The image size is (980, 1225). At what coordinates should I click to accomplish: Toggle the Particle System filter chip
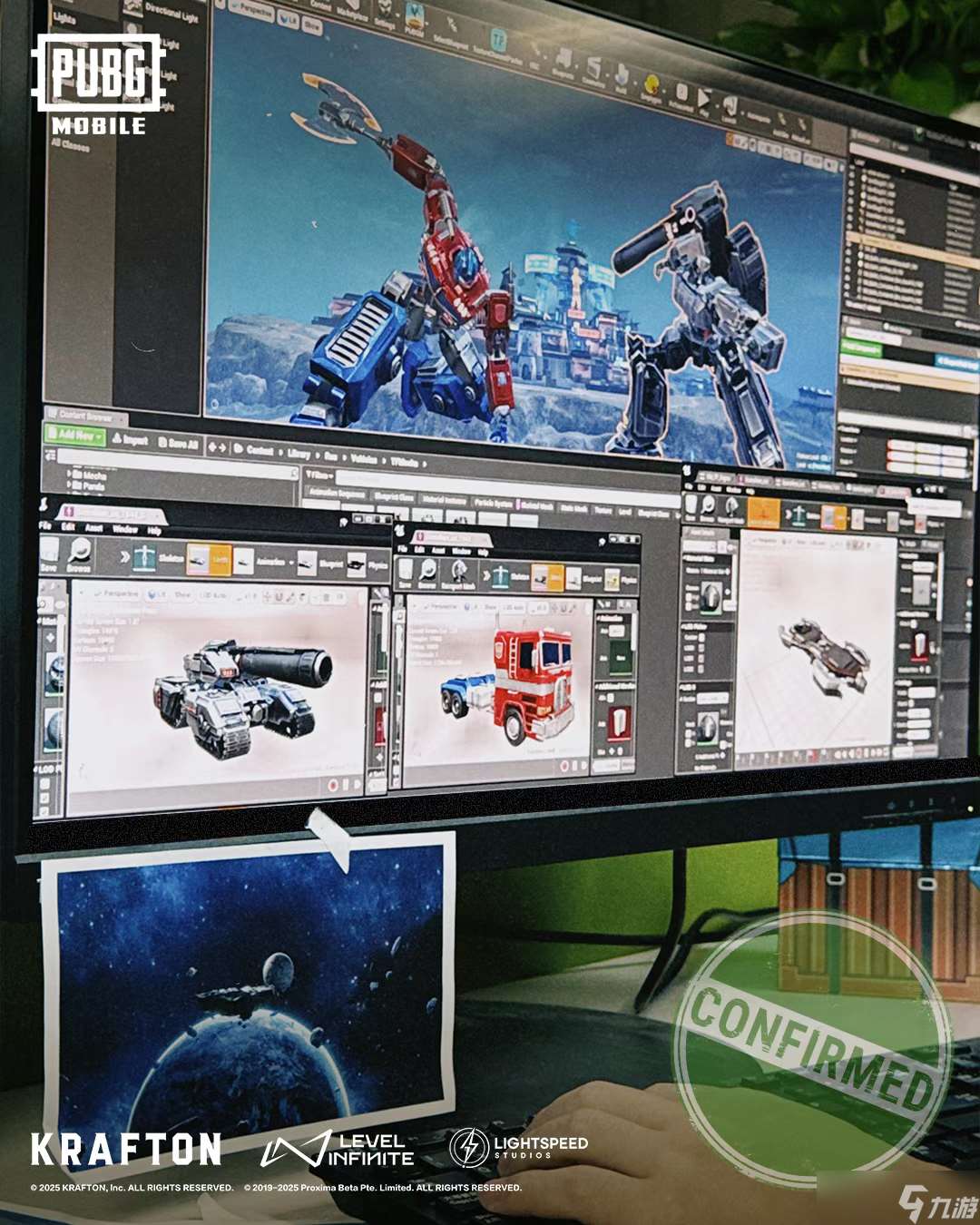tap(494, 503)
